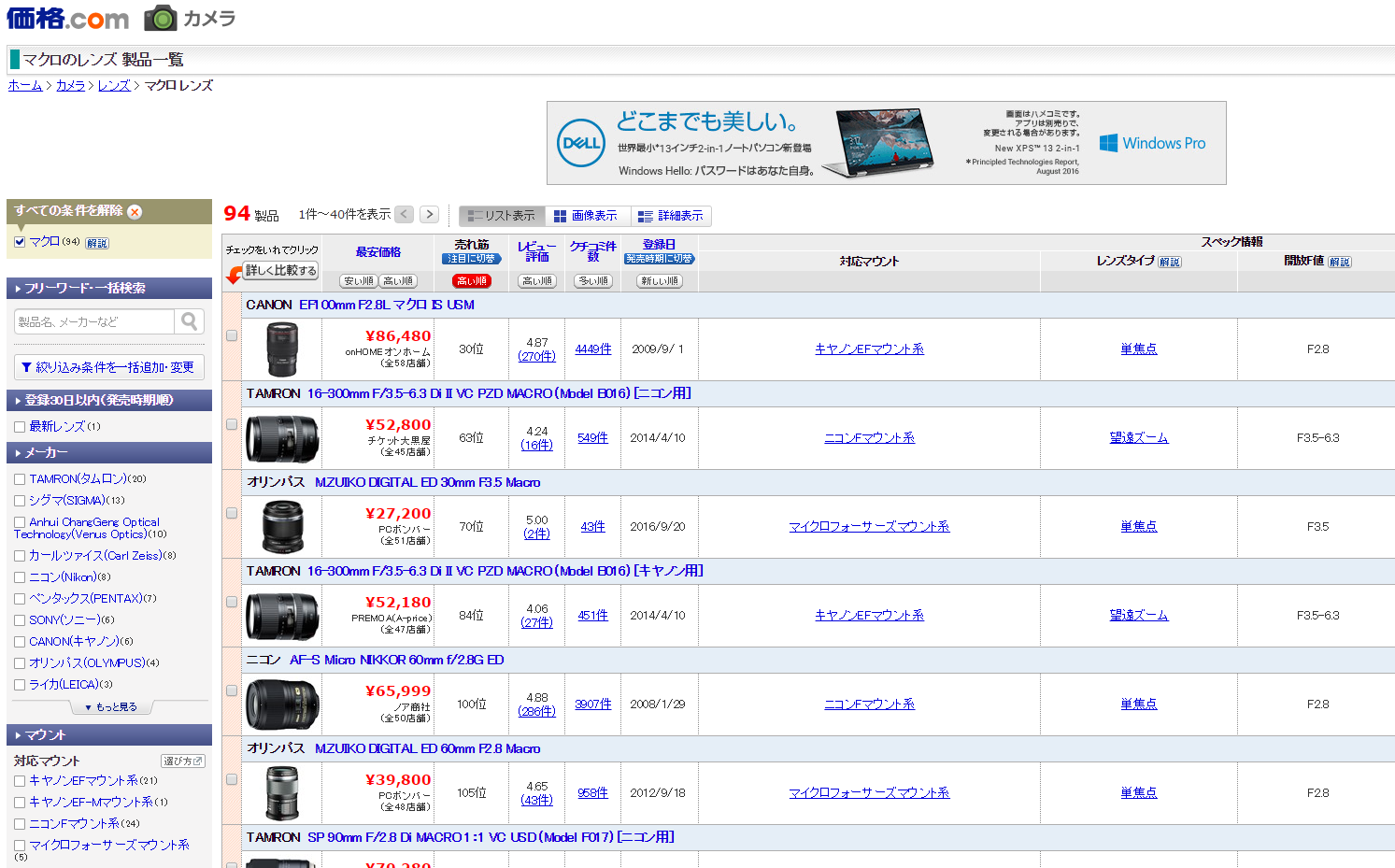This screenshot has height=868, width=1395.
Task: Check the 最新レンズ filter checkbox
Action: click(20, 427)
